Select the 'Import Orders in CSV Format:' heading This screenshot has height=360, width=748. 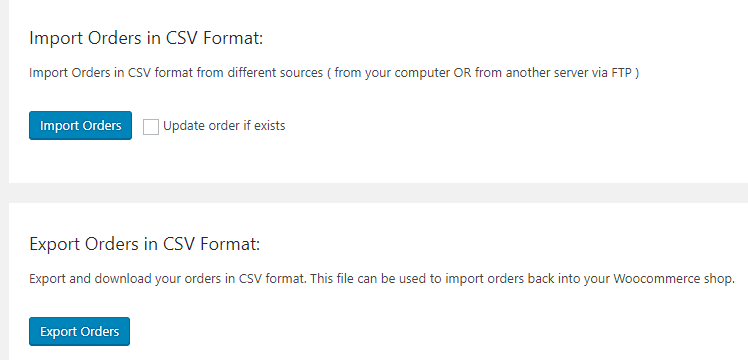[146, 39]
